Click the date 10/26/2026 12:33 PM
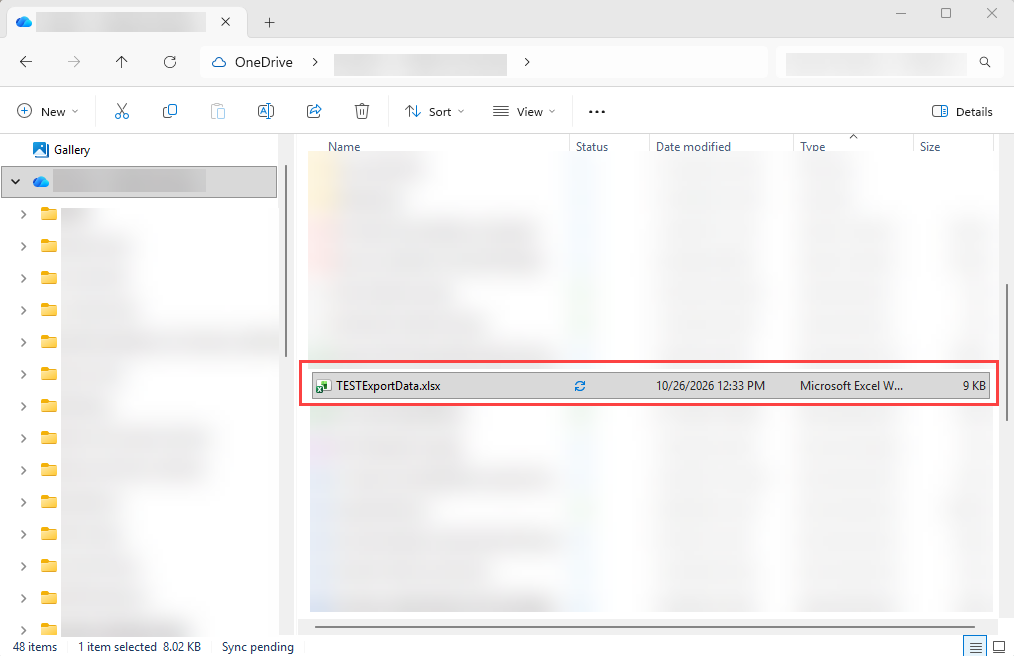The width and height of the screenshot is (1014, 656). [710, 386]
